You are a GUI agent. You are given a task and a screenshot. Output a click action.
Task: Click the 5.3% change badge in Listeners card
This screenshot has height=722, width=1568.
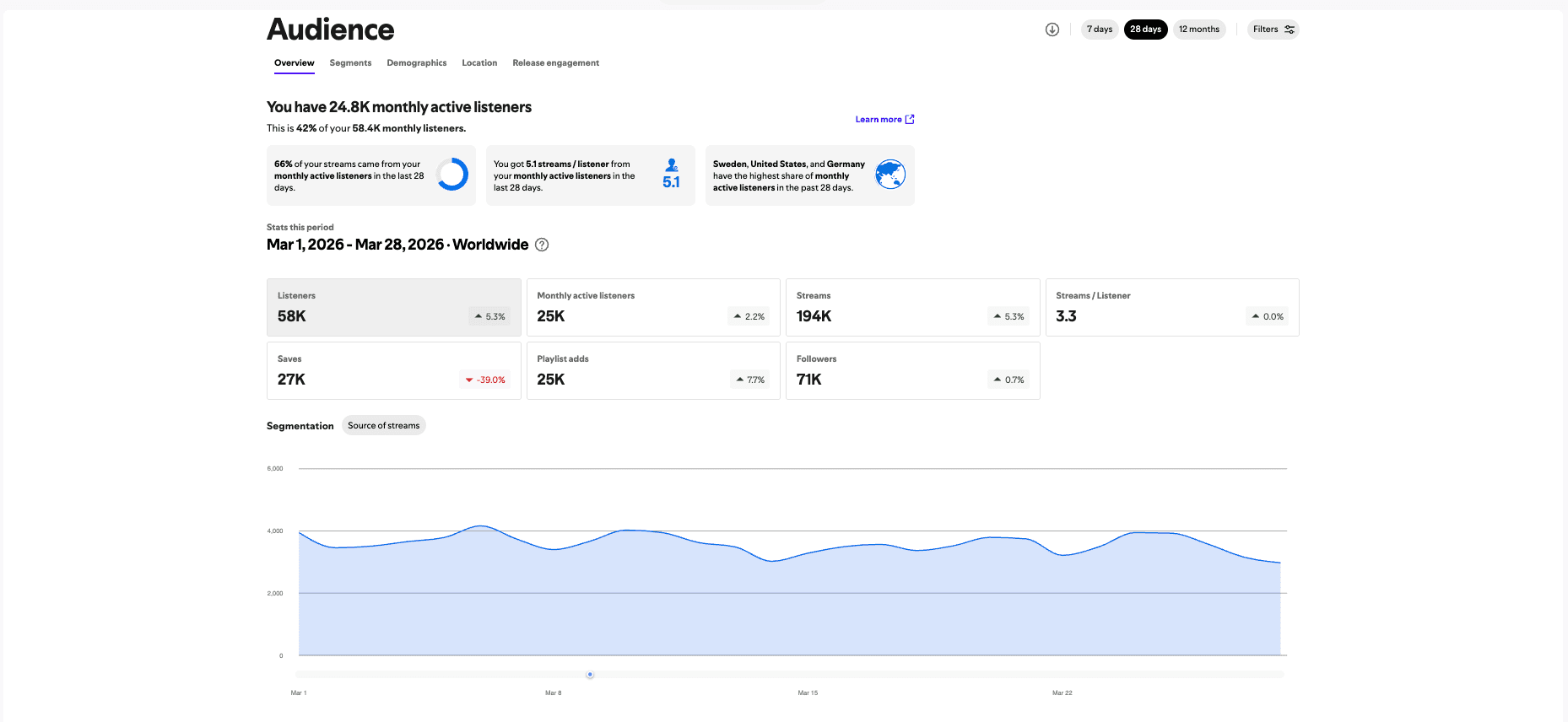tap(489, 317)
